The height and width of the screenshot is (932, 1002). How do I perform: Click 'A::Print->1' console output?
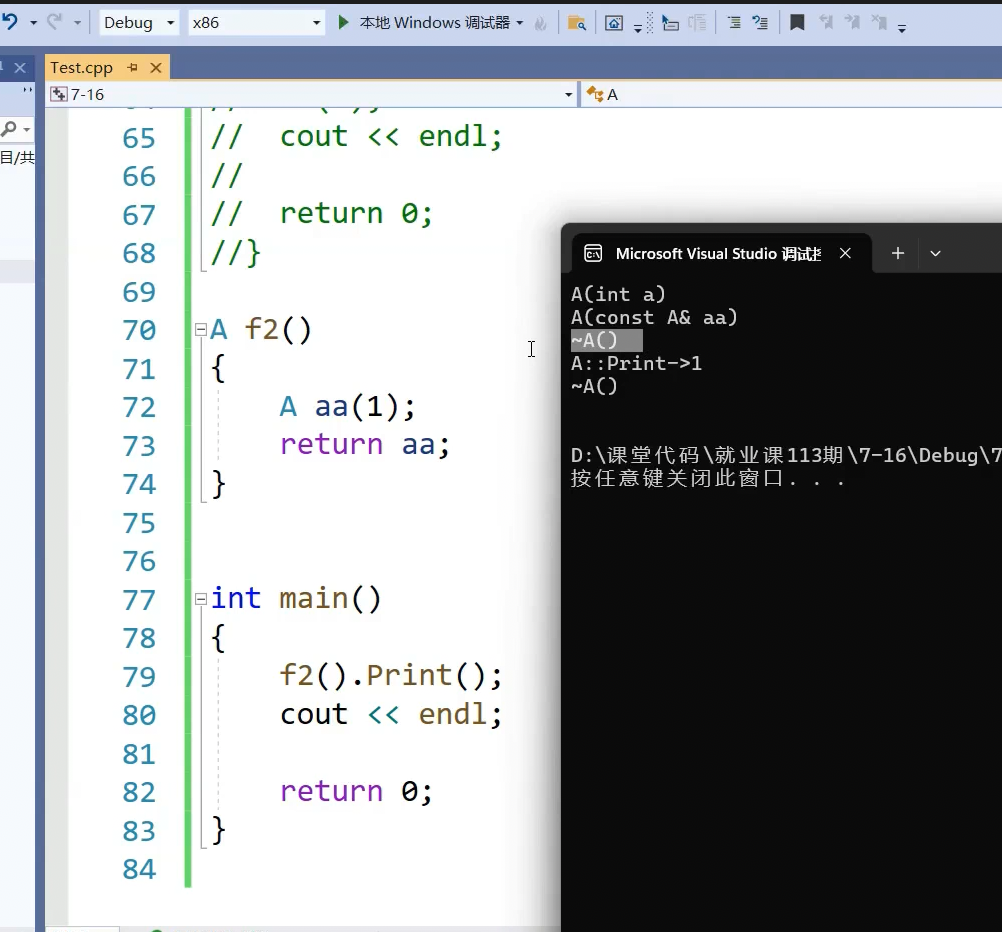tap(636, 364)
